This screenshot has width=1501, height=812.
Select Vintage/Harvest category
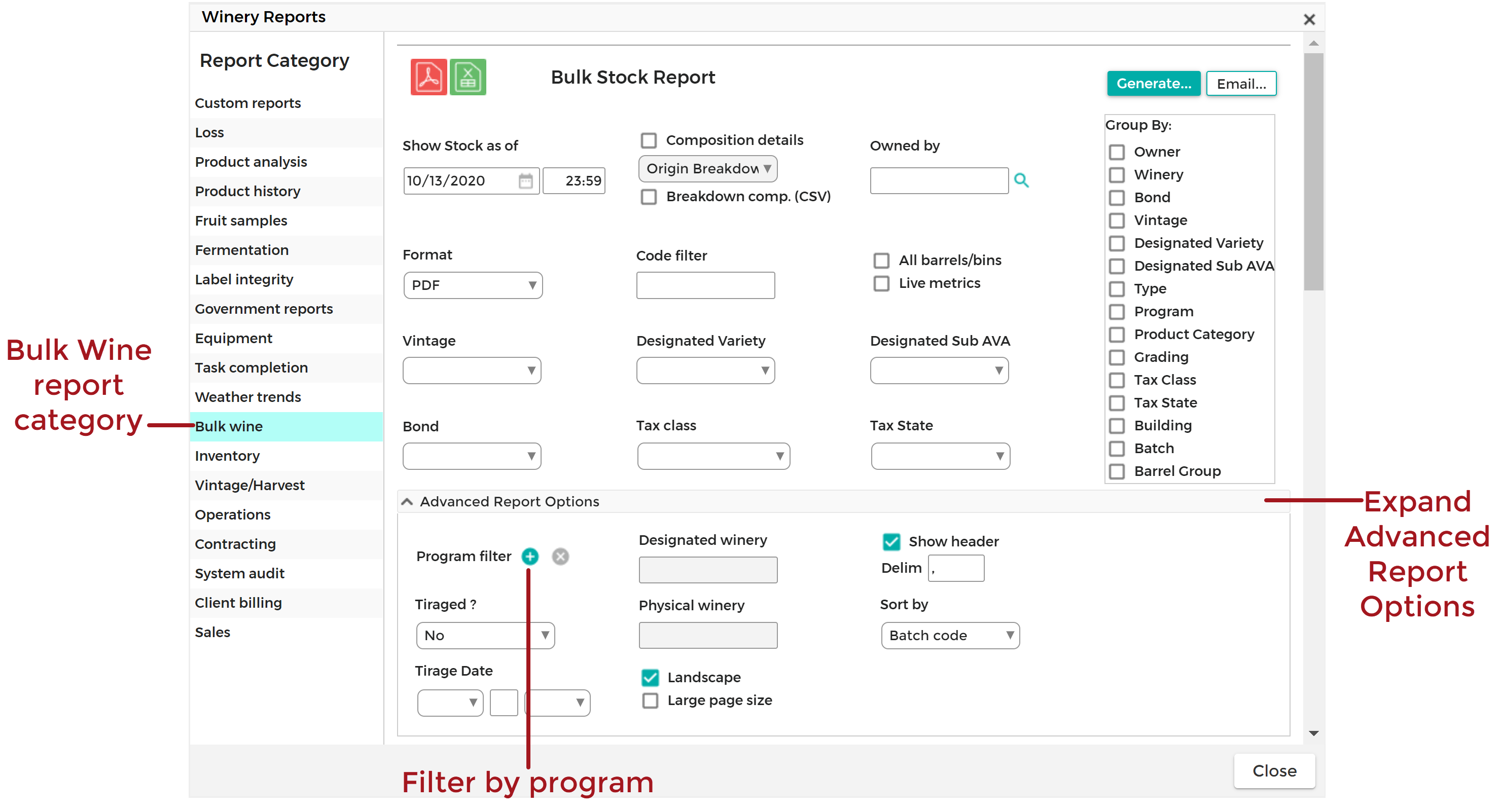click(286, 485)
